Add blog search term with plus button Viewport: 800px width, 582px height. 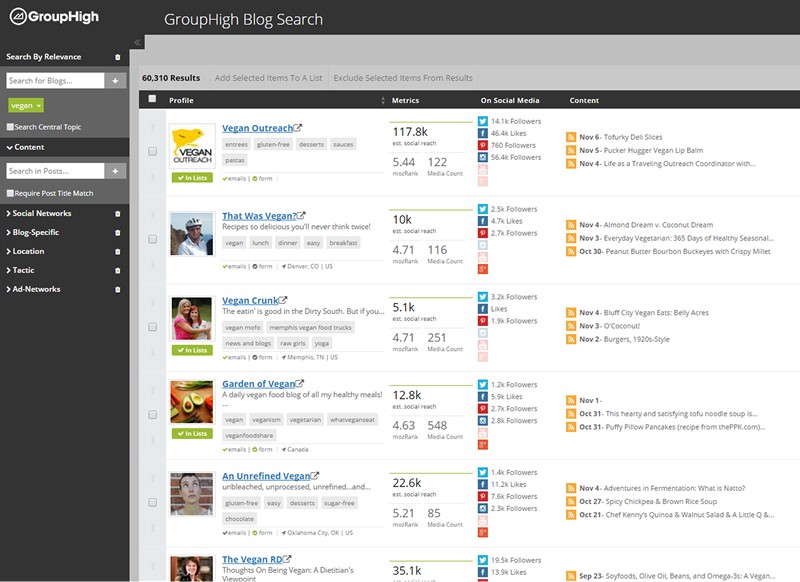click(x=115, y=81)
